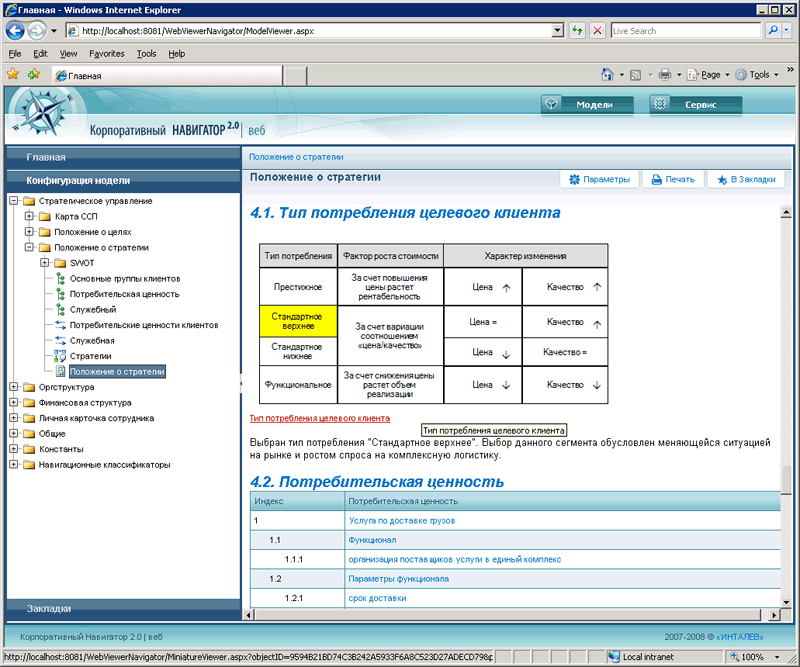Click the Favorites Center star icon
Screen dimensions: 800x667
pyautogui.click(x=13, y=75)
